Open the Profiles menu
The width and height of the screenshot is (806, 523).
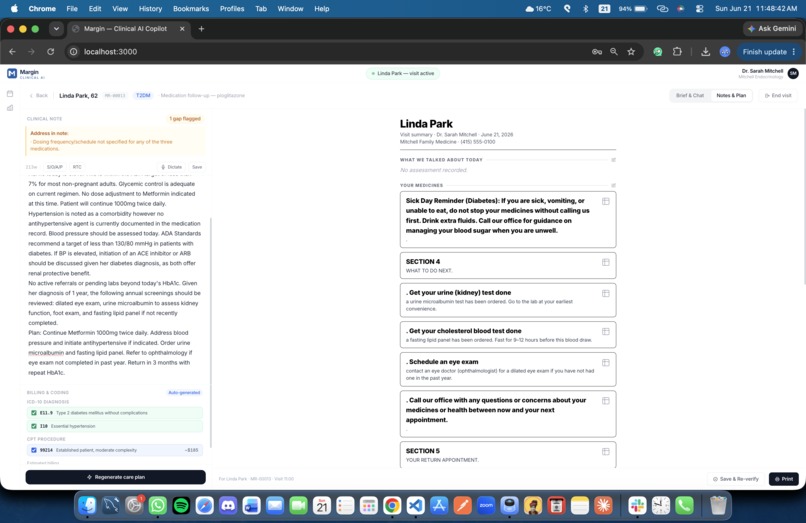pyautogui.click(x=232, y=9)
